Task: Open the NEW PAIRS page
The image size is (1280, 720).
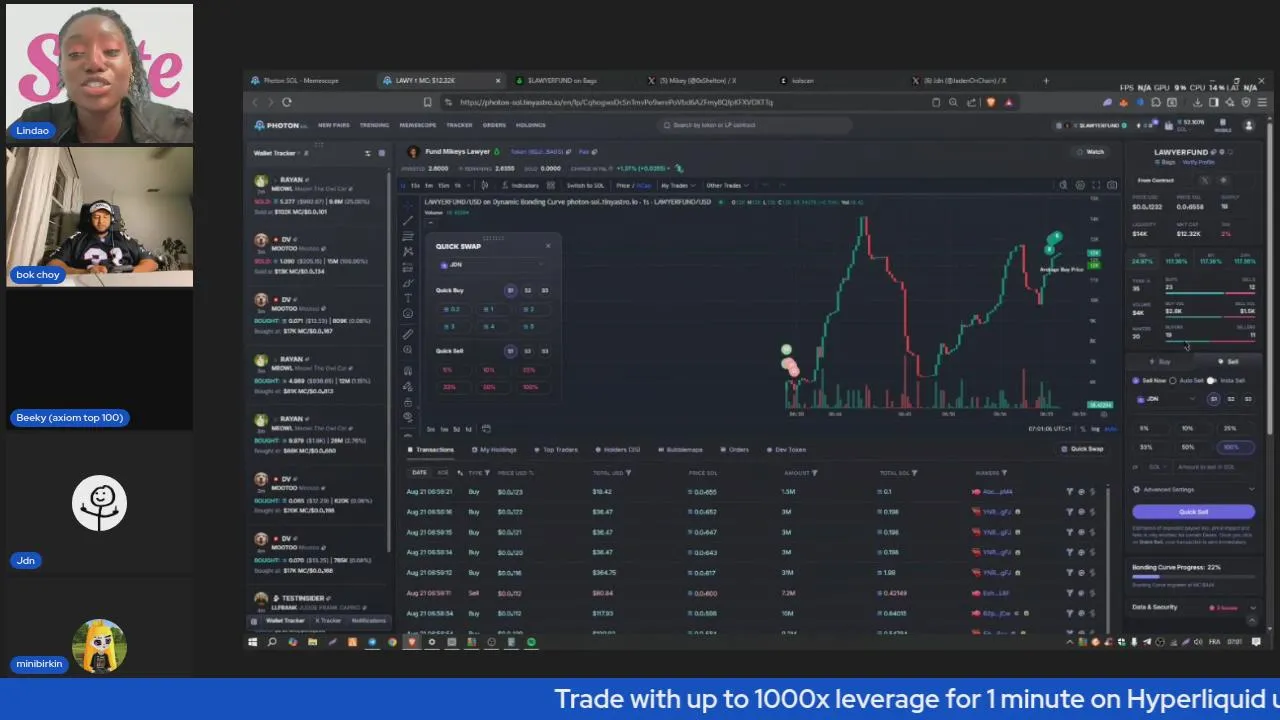Action: [334, 125]
